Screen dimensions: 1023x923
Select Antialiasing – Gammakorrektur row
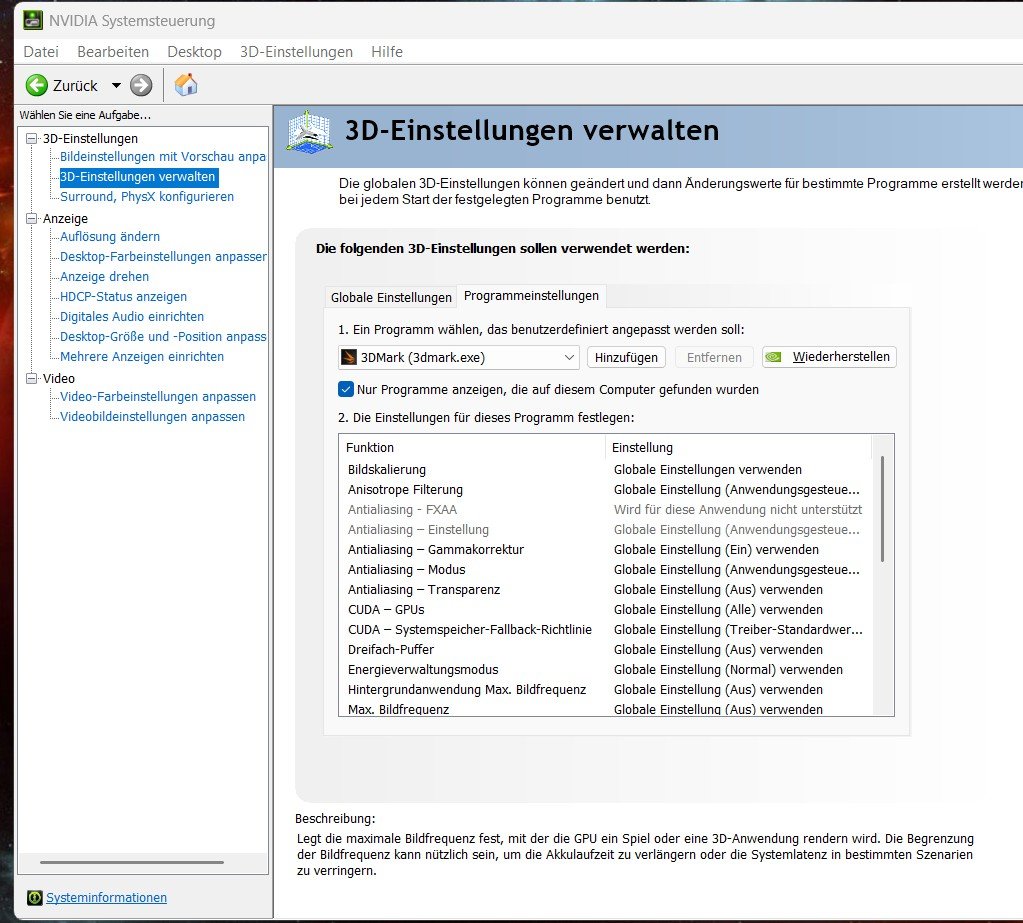(605, 550)
